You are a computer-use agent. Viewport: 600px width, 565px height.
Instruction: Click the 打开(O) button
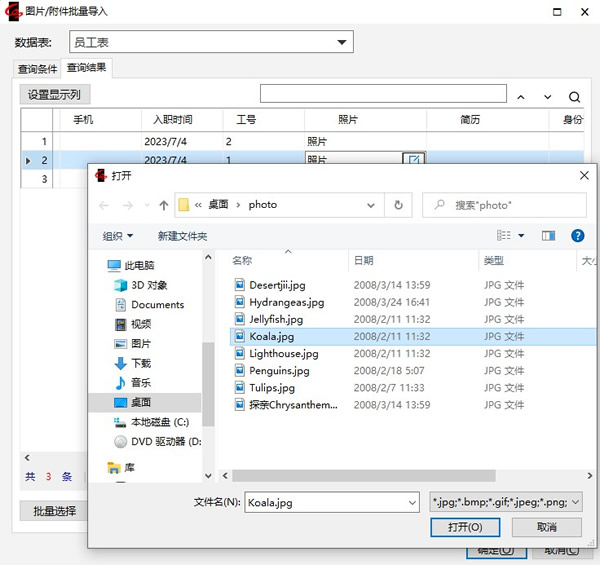tap(465, 527)
